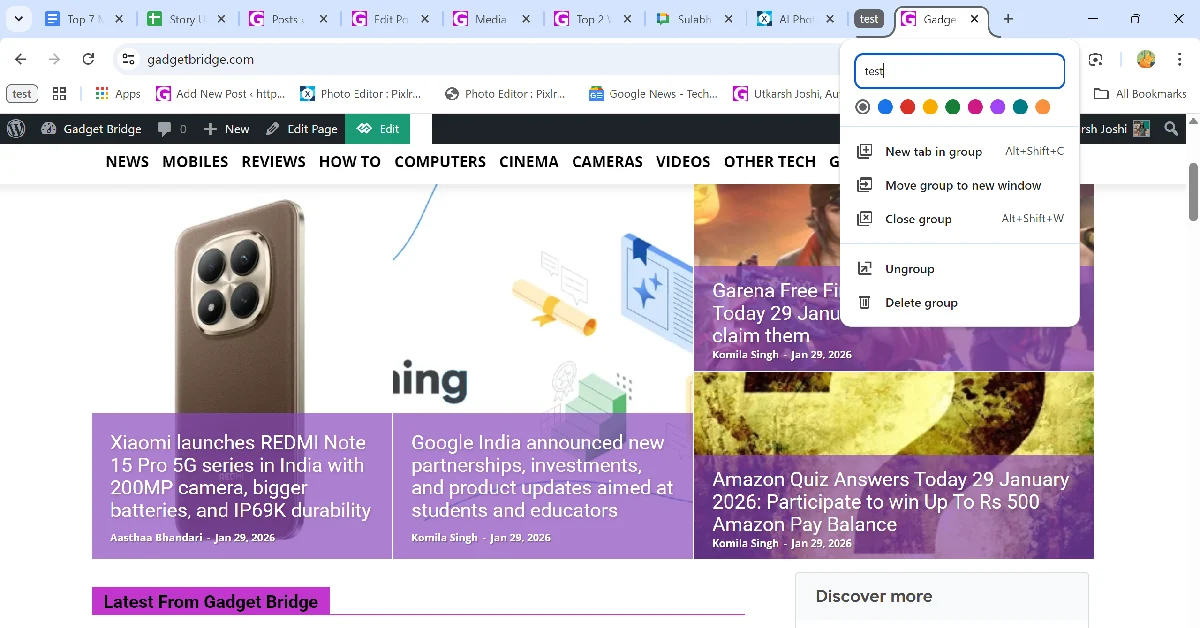Select the grey color radio for tab group
This screenshot has width=1200, height=628.
click(x=863, y=107)
